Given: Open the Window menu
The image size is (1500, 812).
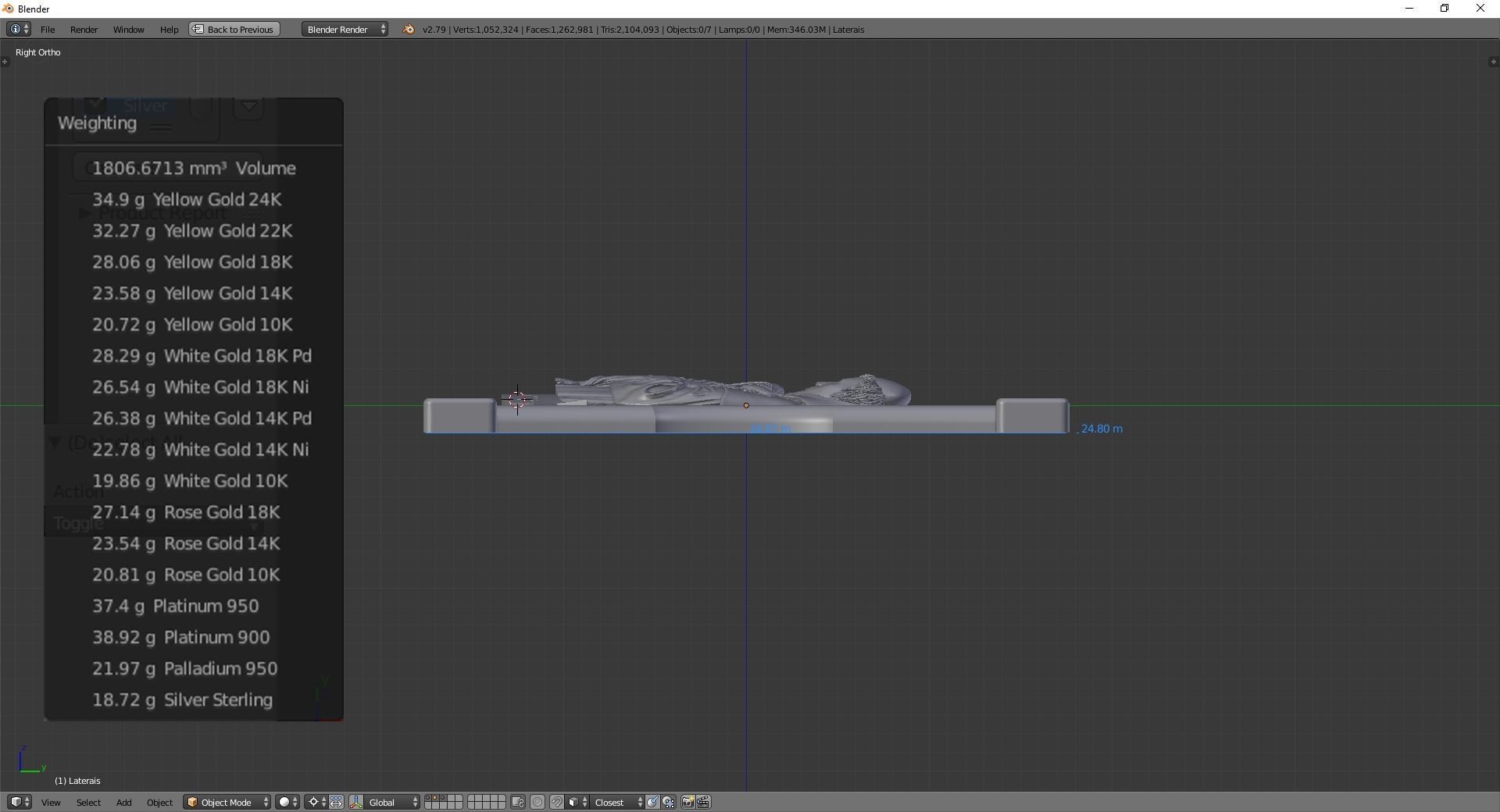Looking at the screenshot, I should click(x=128, y=30).
